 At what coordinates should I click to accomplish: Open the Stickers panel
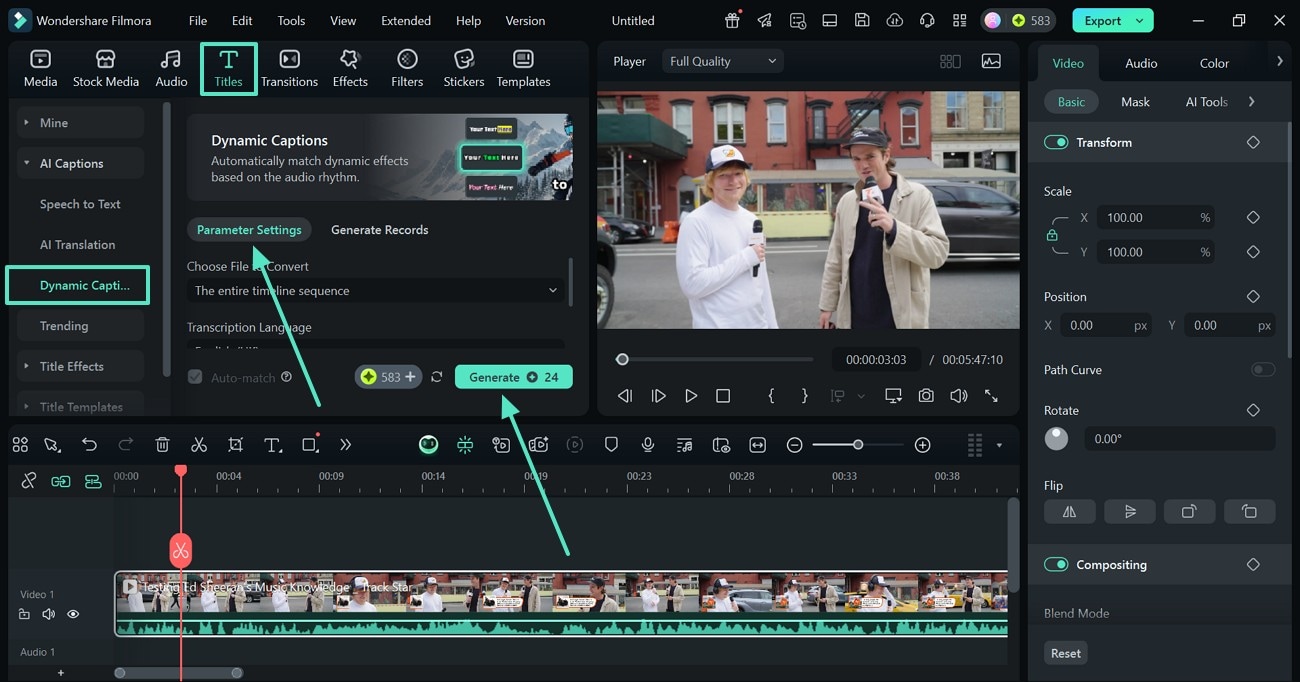click(464, 69)
